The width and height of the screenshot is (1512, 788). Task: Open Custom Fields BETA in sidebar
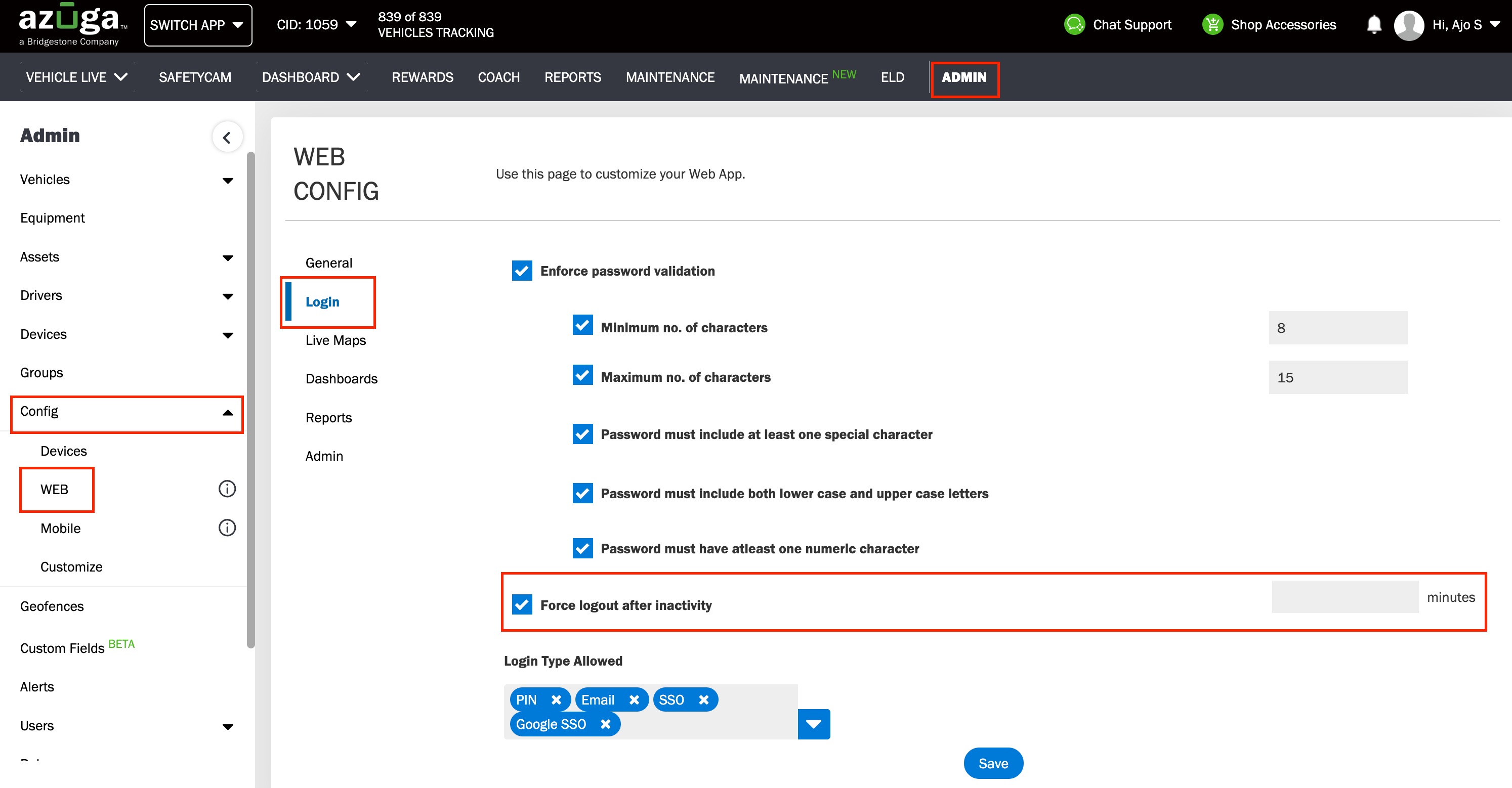pos(77,646)
